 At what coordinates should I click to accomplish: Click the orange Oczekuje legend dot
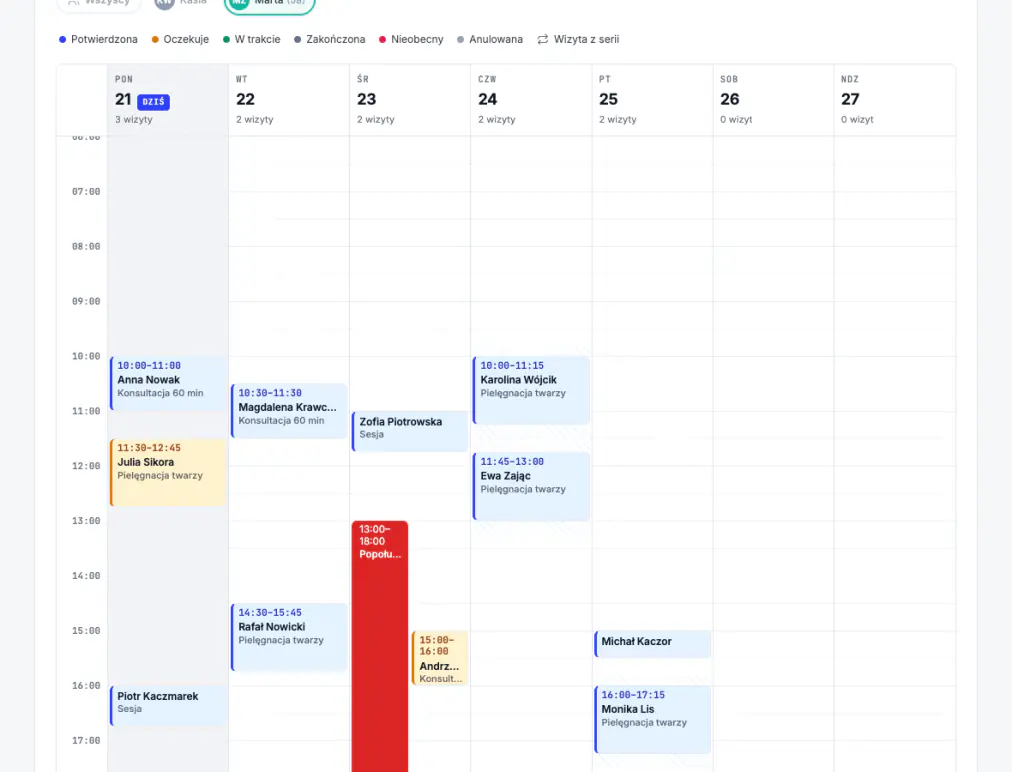pos(155,39)
